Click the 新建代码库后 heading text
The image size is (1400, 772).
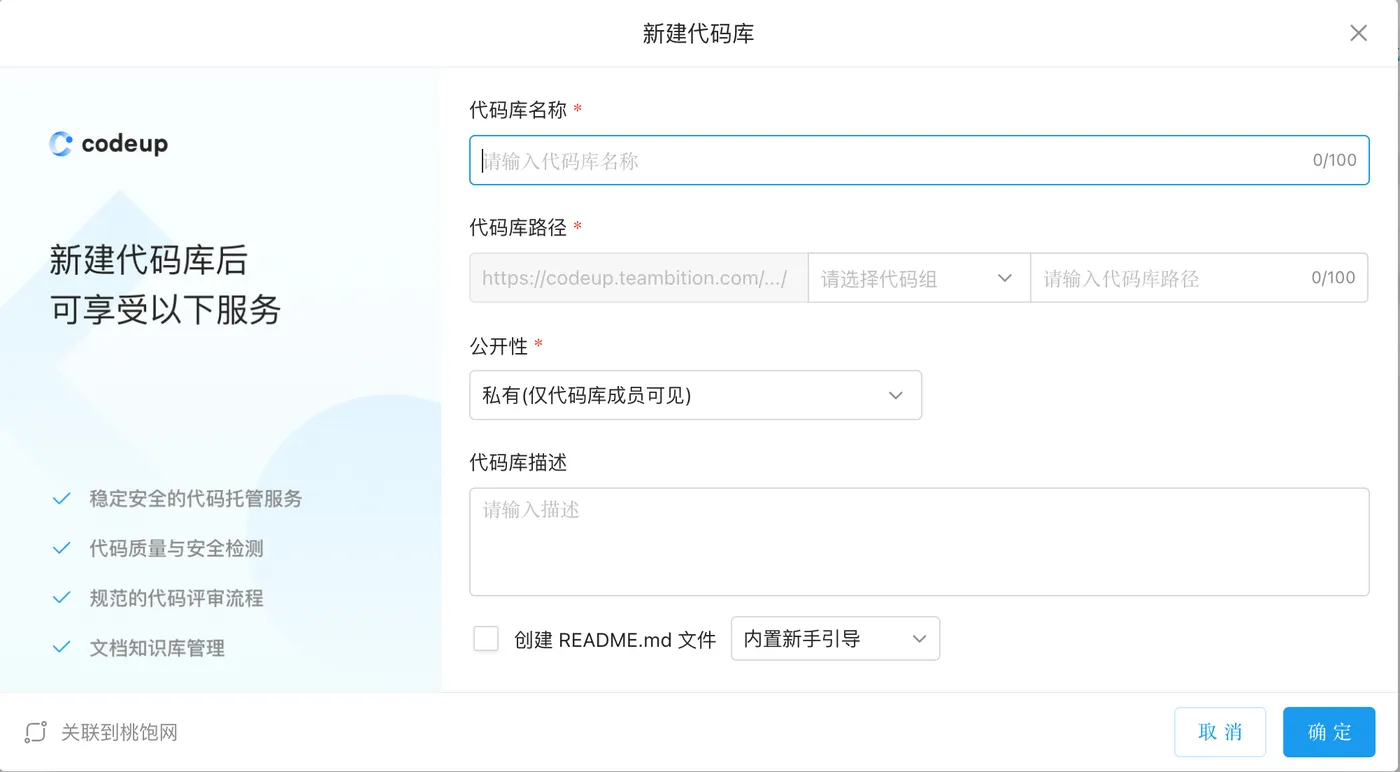coord(148,260)
